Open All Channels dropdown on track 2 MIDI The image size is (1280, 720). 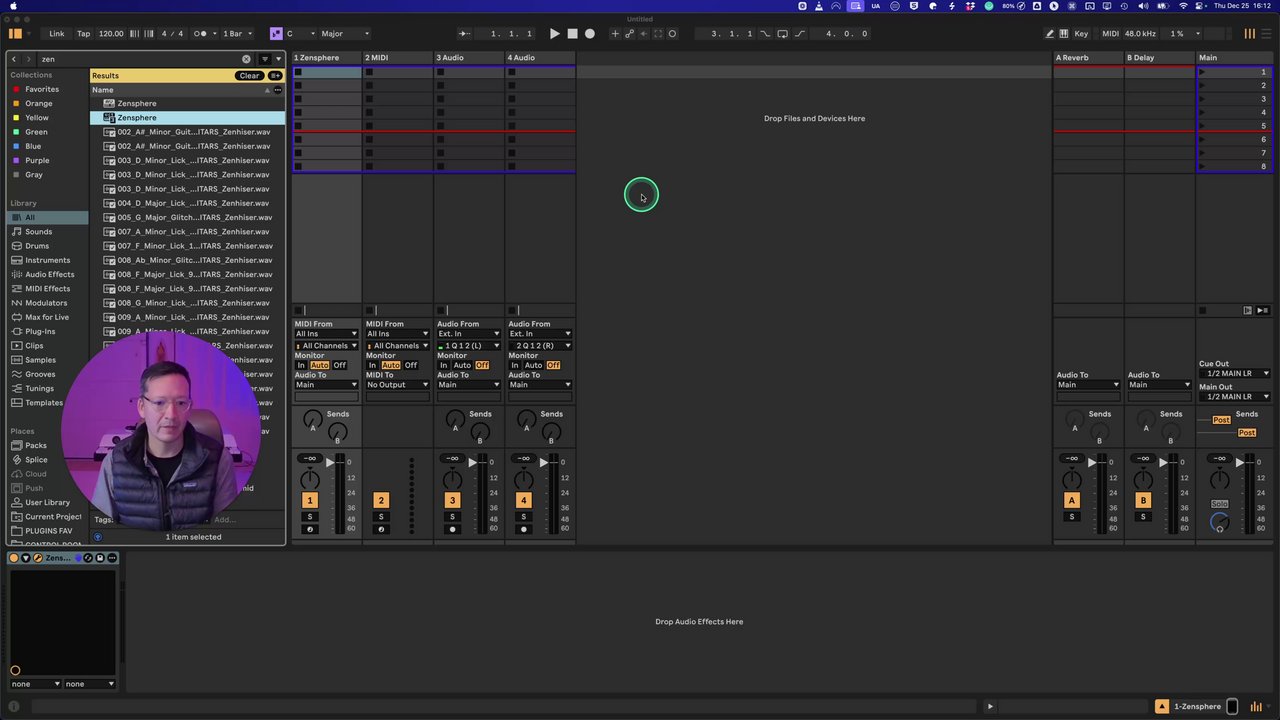pos(397,346)
